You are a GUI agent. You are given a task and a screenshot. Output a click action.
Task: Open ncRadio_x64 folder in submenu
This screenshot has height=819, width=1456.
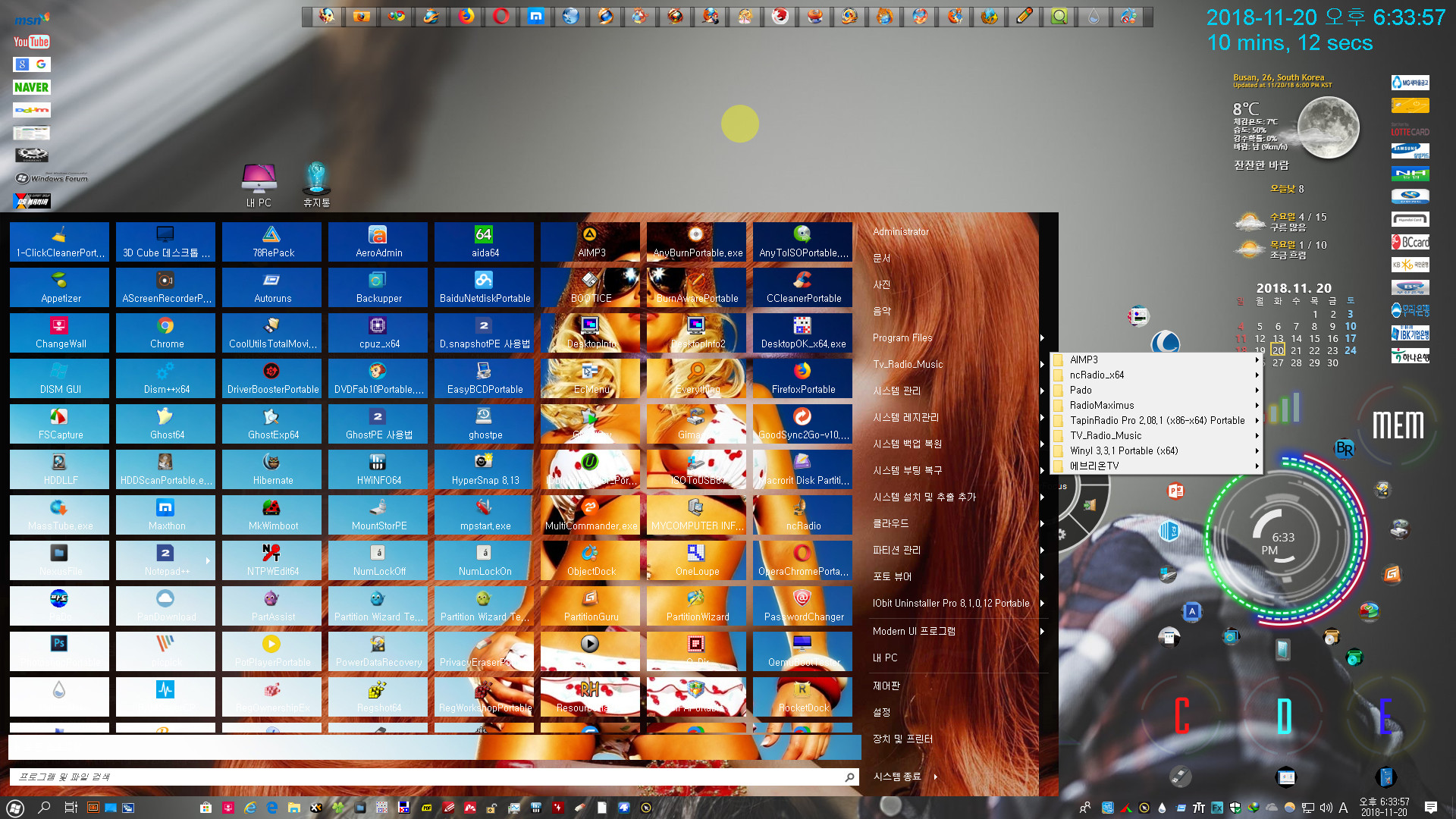tap(1156, 375)
